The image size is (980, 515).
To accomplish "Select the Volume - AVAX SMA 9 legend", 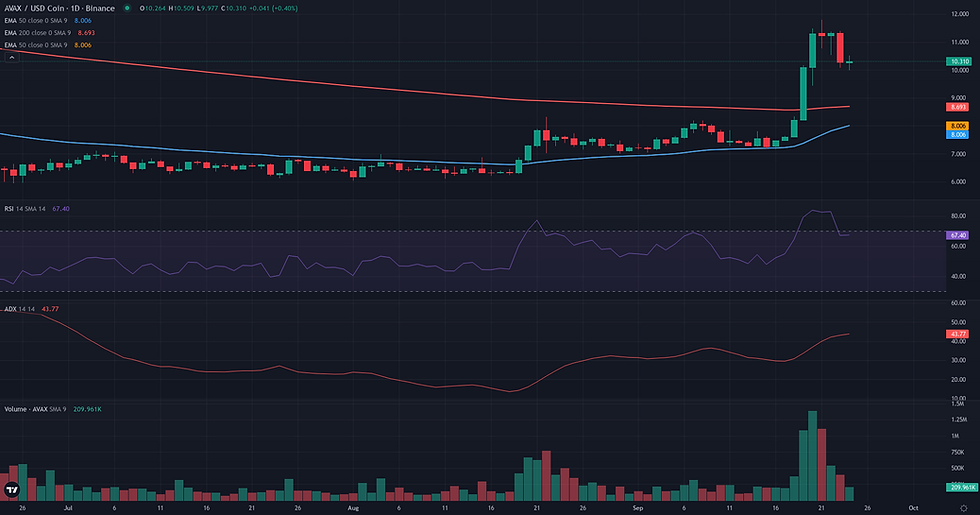I will point(52,409).
